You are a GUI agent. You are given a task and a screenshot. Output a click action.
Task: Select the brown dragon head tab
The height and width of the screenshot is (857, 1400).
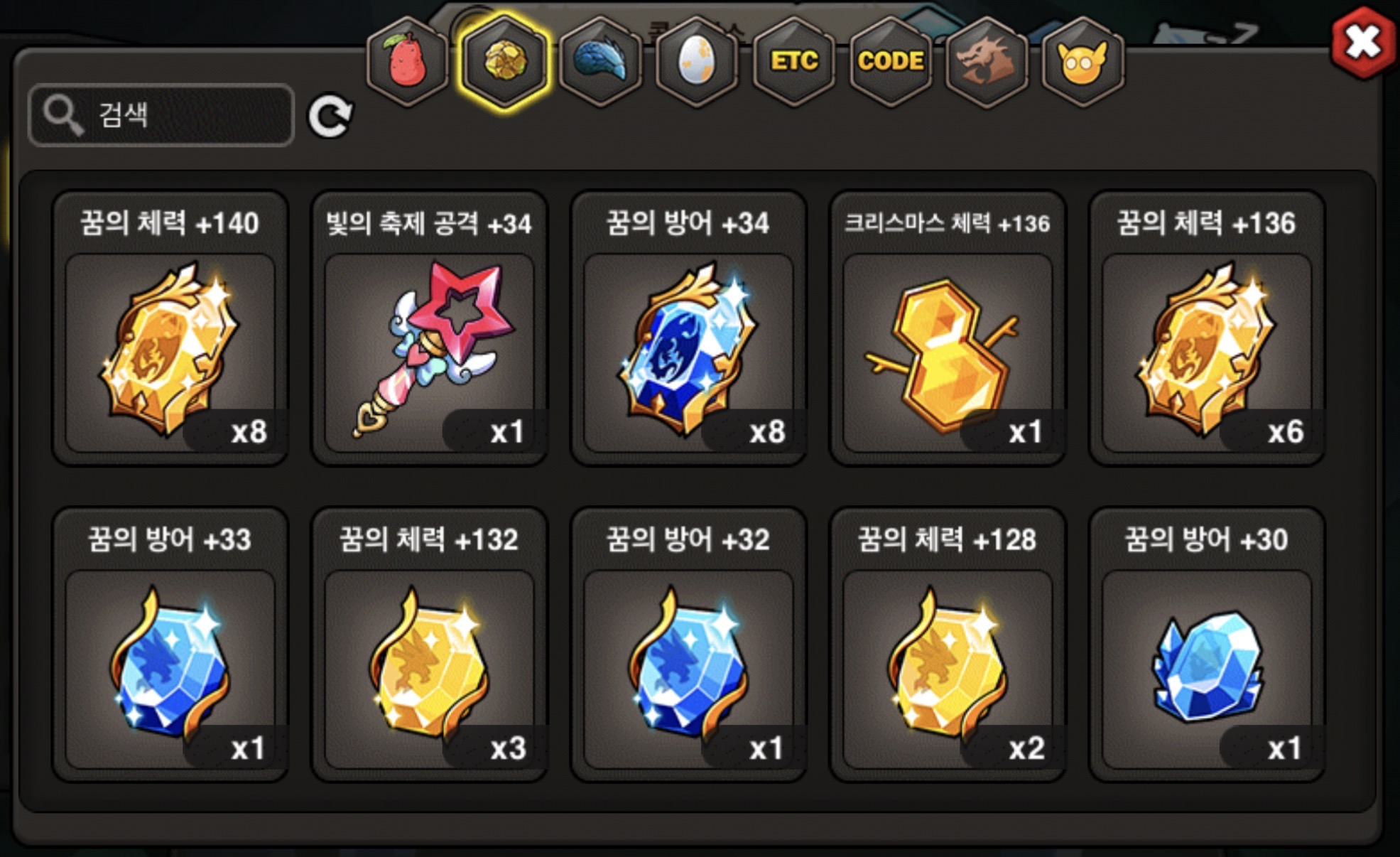(x=986, y=62)
